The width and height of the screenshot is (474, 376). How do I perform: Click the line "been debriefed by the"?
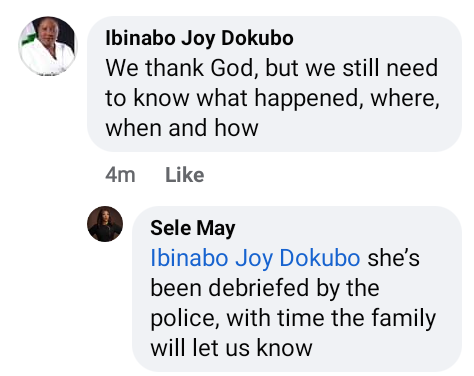(x=265, y=288)
